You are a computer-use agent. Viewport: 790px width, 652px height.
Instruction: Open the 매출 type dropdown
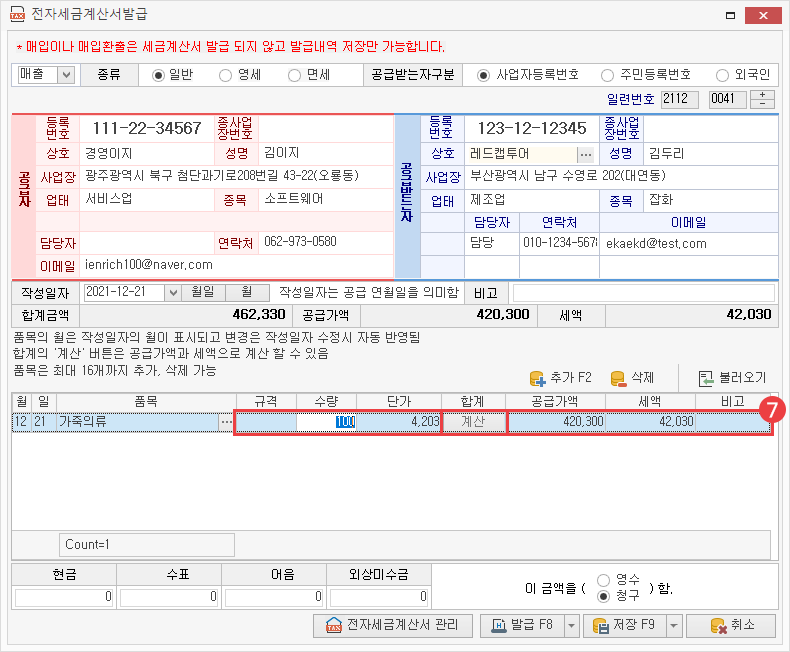tap(66, 75)
